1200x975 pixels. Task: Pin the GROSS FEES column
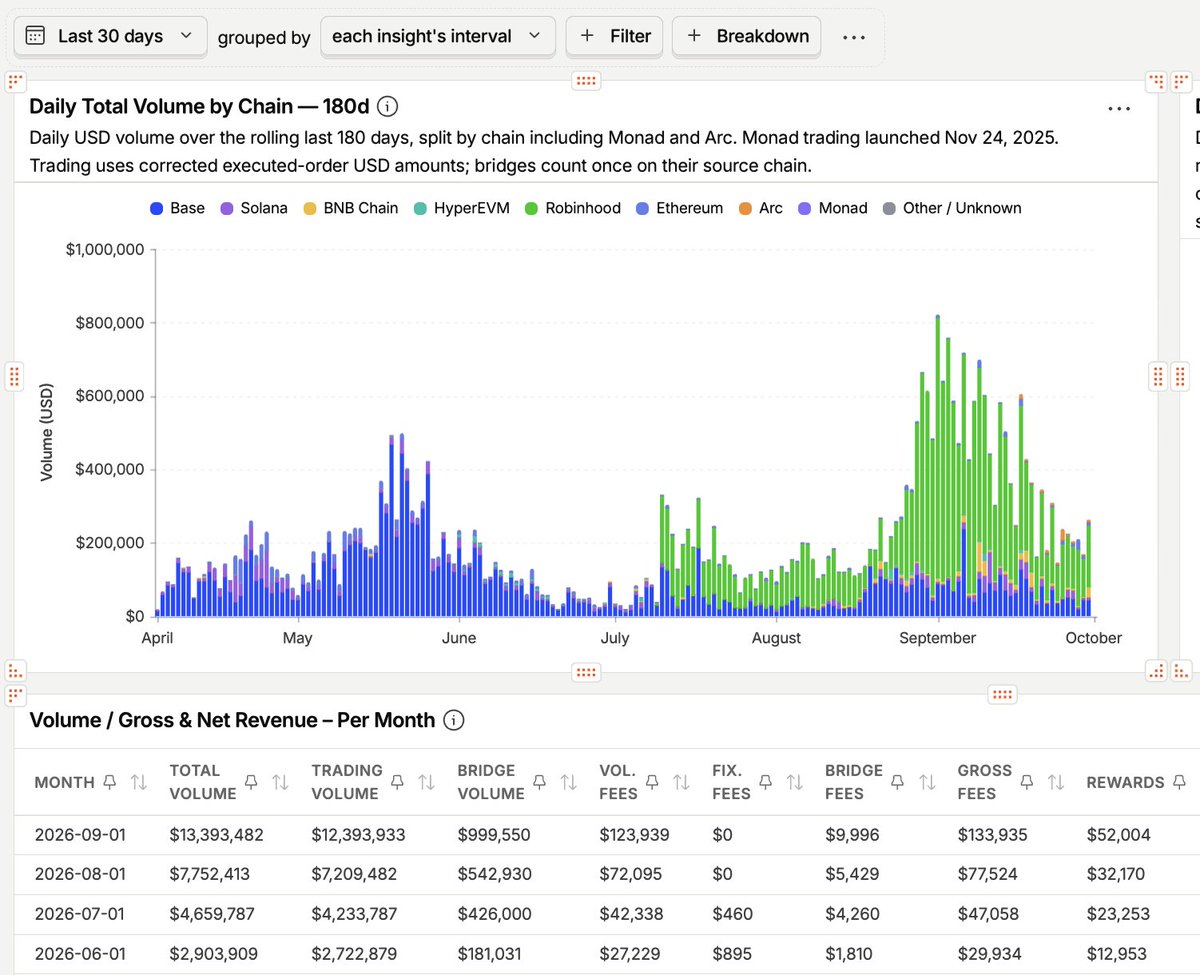(x=1027, y=782)
